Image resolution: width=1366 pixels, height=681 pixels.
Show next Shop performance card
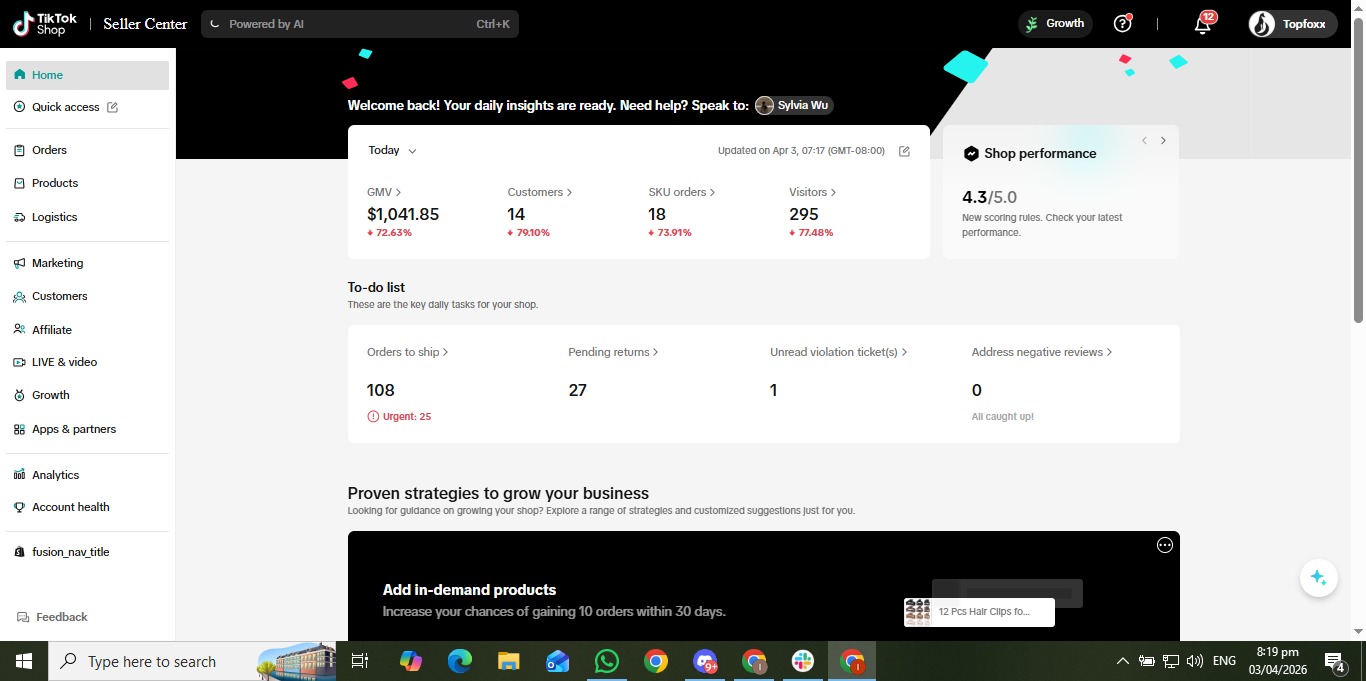[1163, 141]
